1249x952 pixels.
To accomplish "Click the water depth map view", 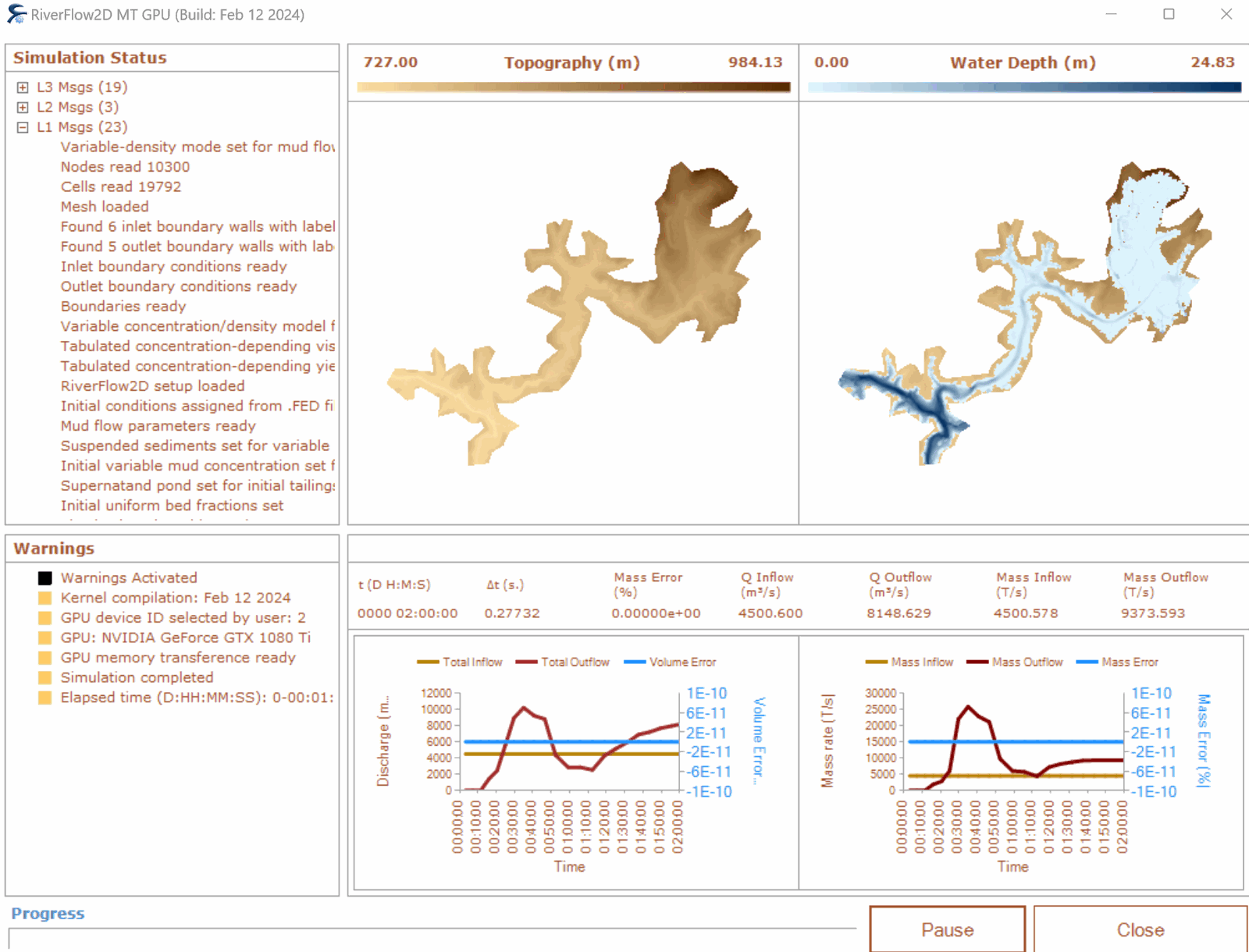I will coord(1023,312).
